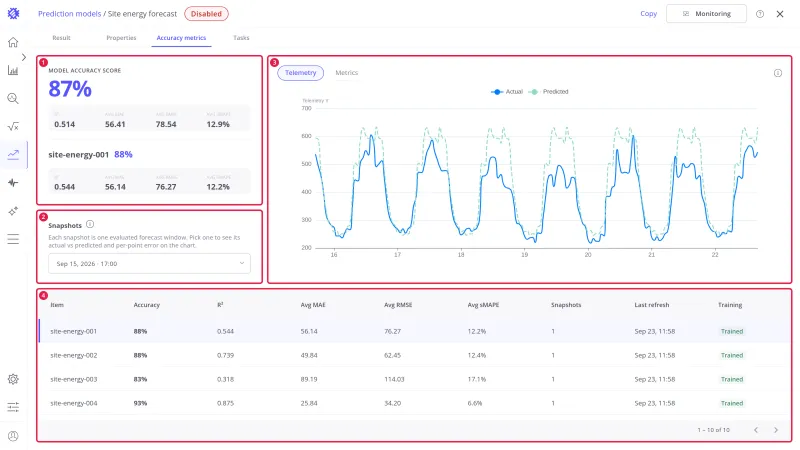The width and height of the screenshot is (800, 450).
Task: Open the pulse waveform anomaly sidebar icon
Action: point(13,183)
